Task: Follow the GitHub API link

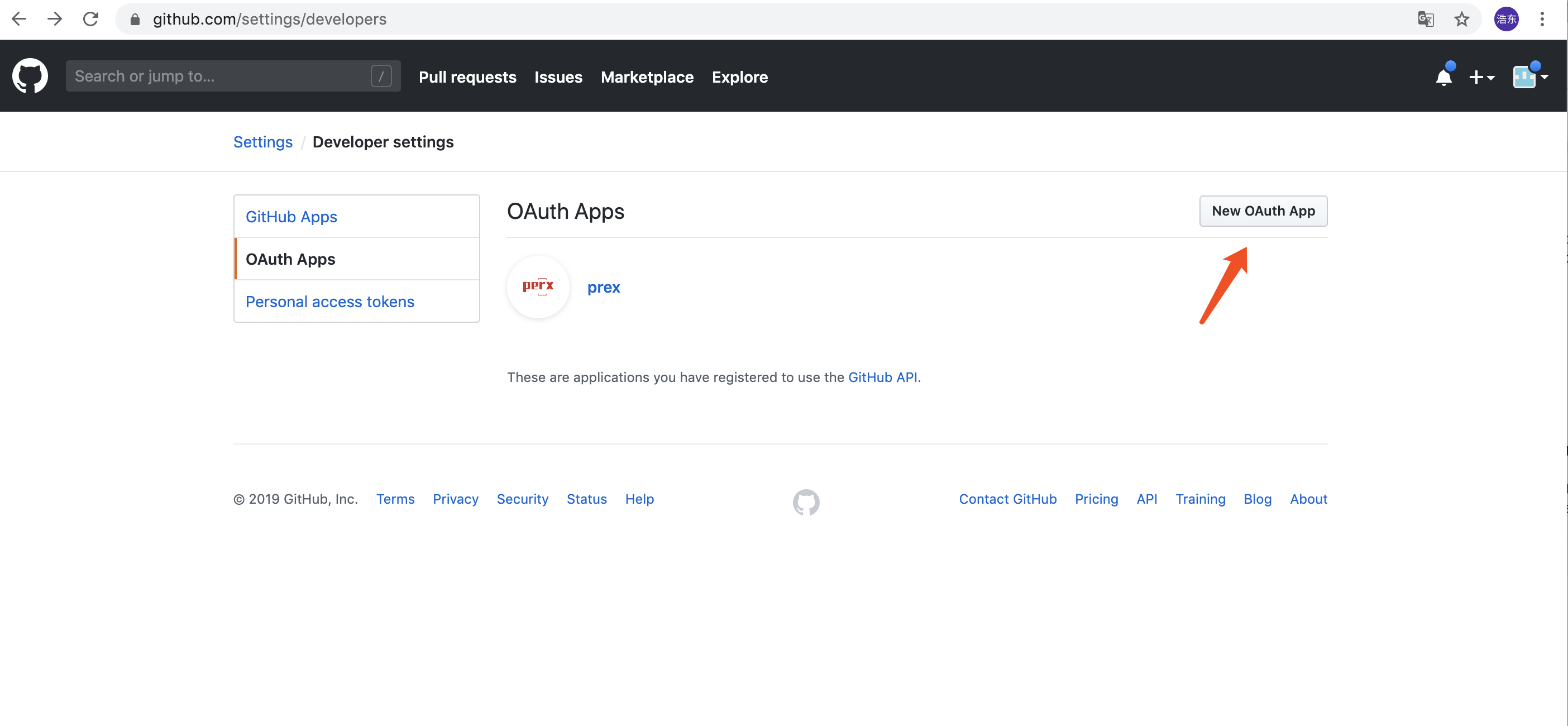Action: [x=883, y=378]
